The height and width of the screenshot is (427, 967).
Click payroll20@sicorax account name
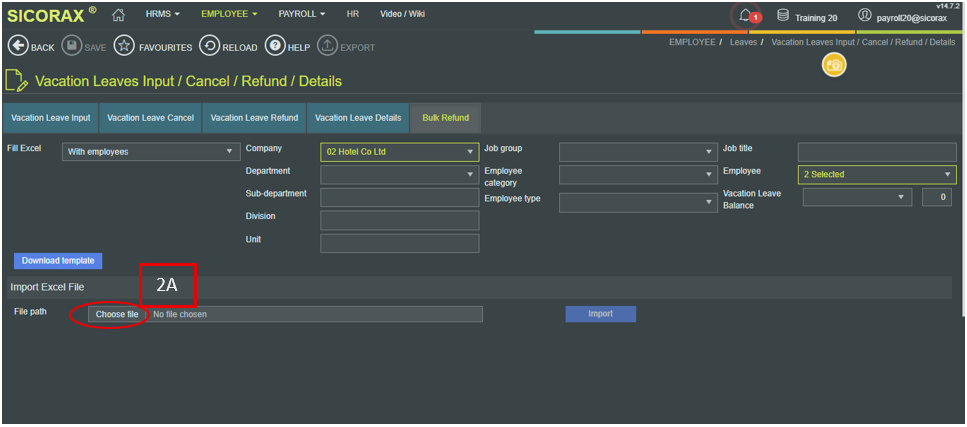(911, 18)
